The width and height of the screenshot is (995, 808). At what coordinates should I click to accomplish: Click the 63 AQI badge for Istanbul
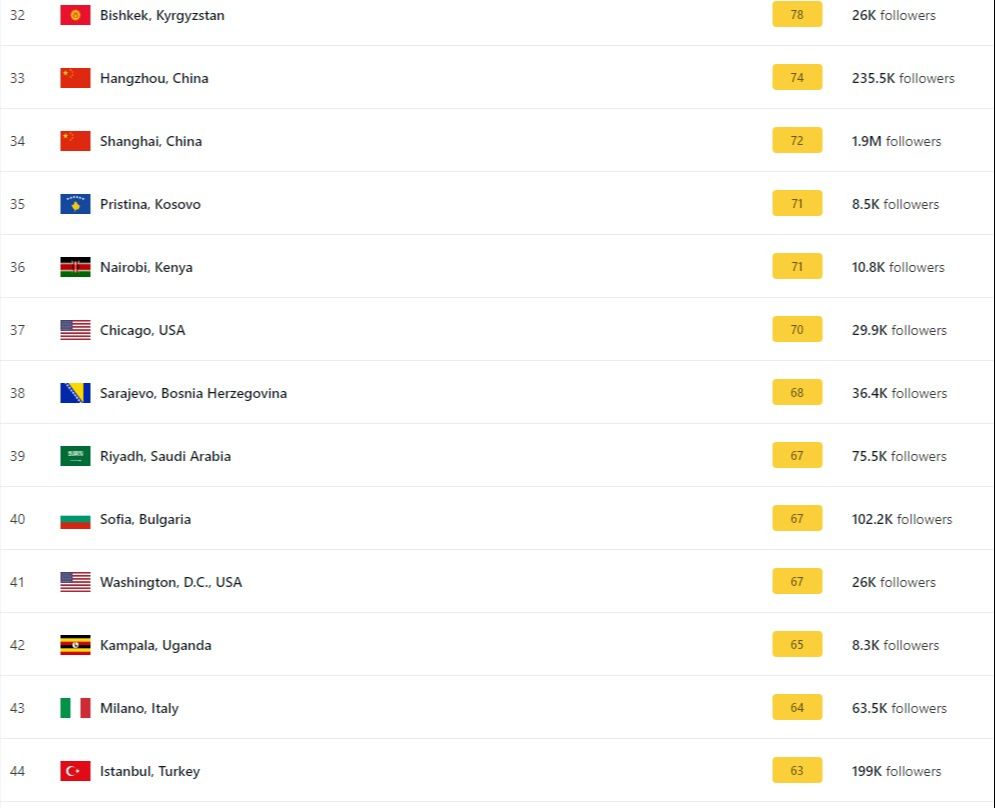(797, 771)
